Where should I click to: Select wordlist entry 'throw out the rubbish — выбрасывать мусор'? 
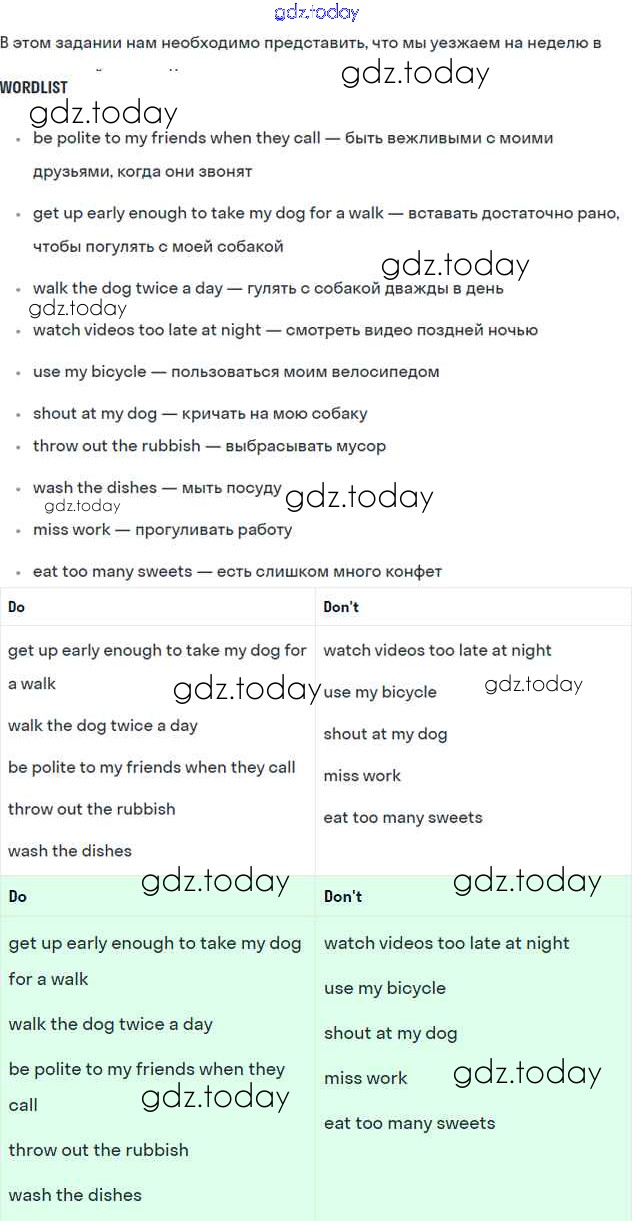coord(209,446)
